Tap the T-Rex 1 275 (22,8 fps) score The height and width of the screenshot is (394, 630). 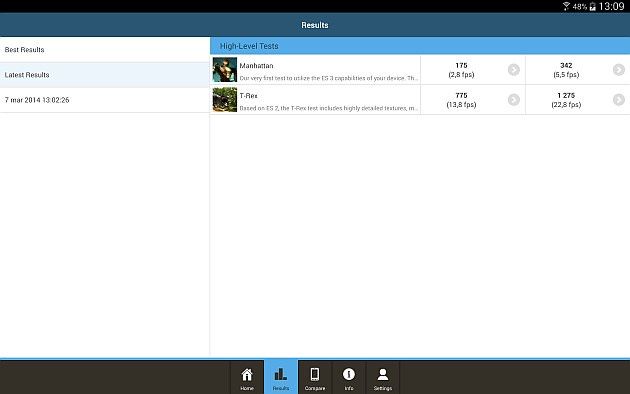566,100
